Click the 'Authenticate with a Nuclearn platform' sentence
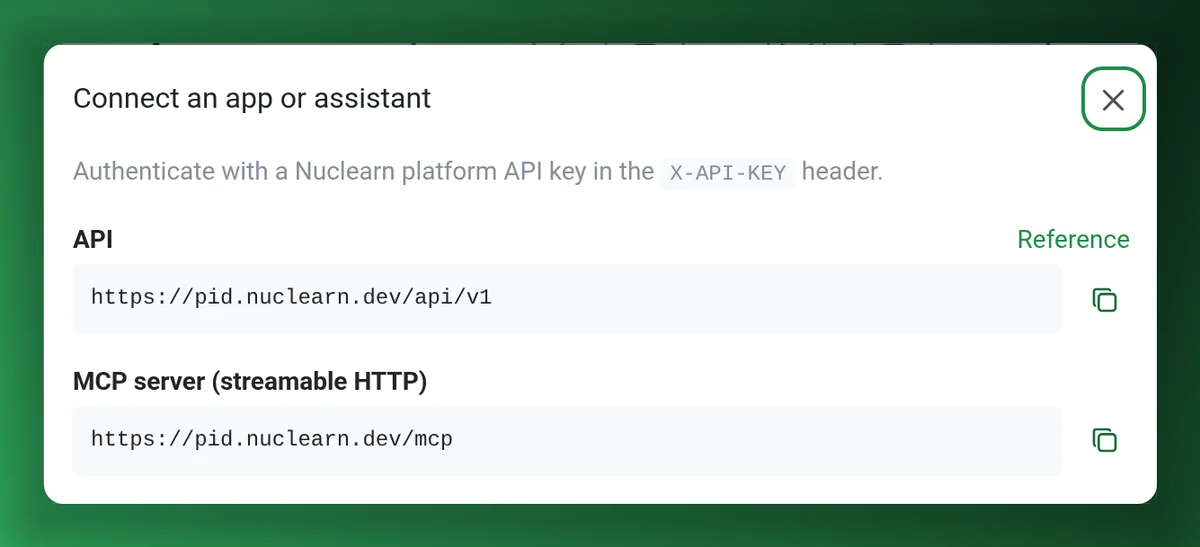This screenshot has width=1200, height=547. coord(478,171)
